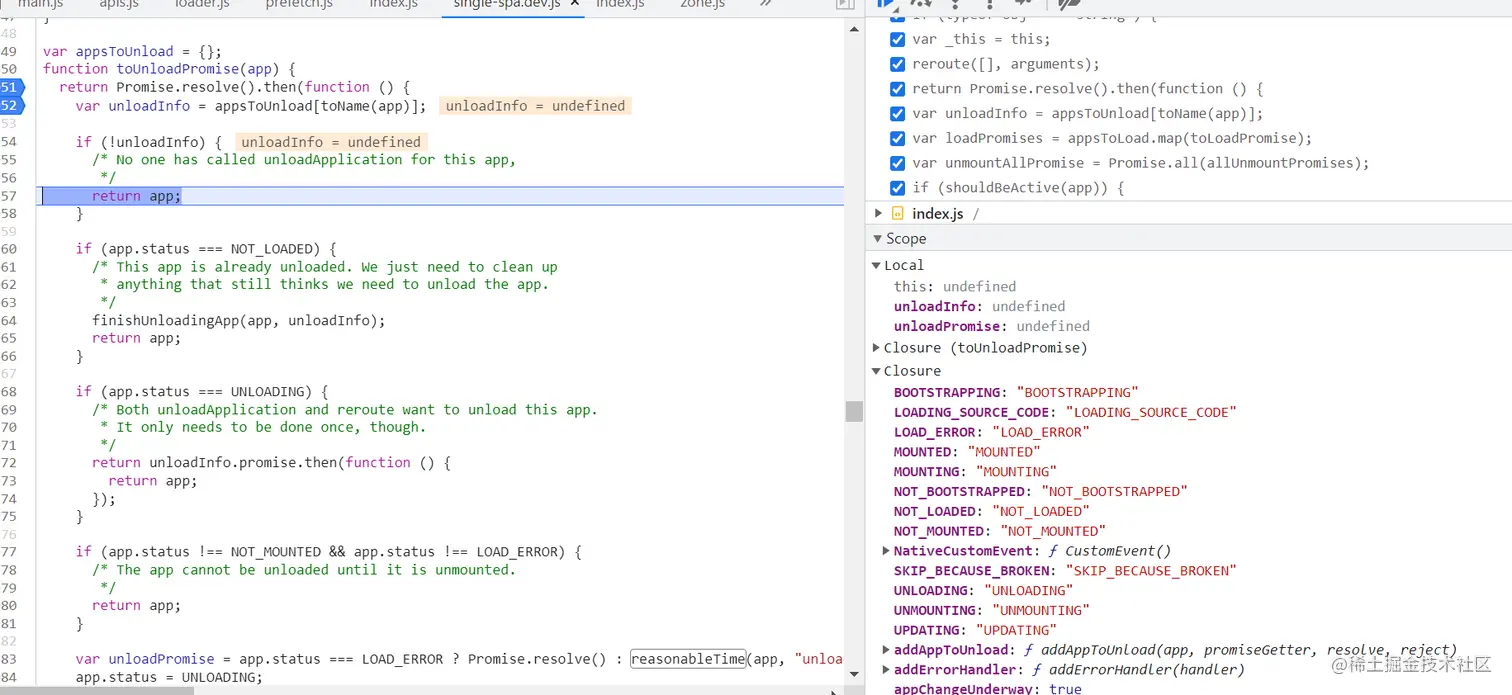
Task: Click line number 68 in the gutter
Action: [9, 391]
